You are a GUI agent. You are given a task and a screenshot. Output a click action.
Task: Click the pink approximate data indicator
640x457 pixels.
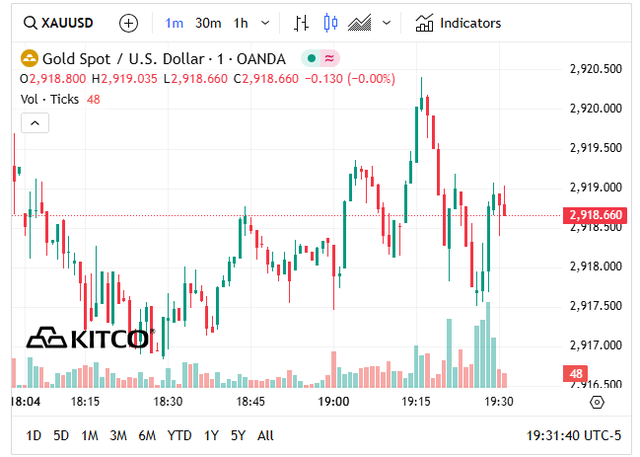[x=329, y=59]
